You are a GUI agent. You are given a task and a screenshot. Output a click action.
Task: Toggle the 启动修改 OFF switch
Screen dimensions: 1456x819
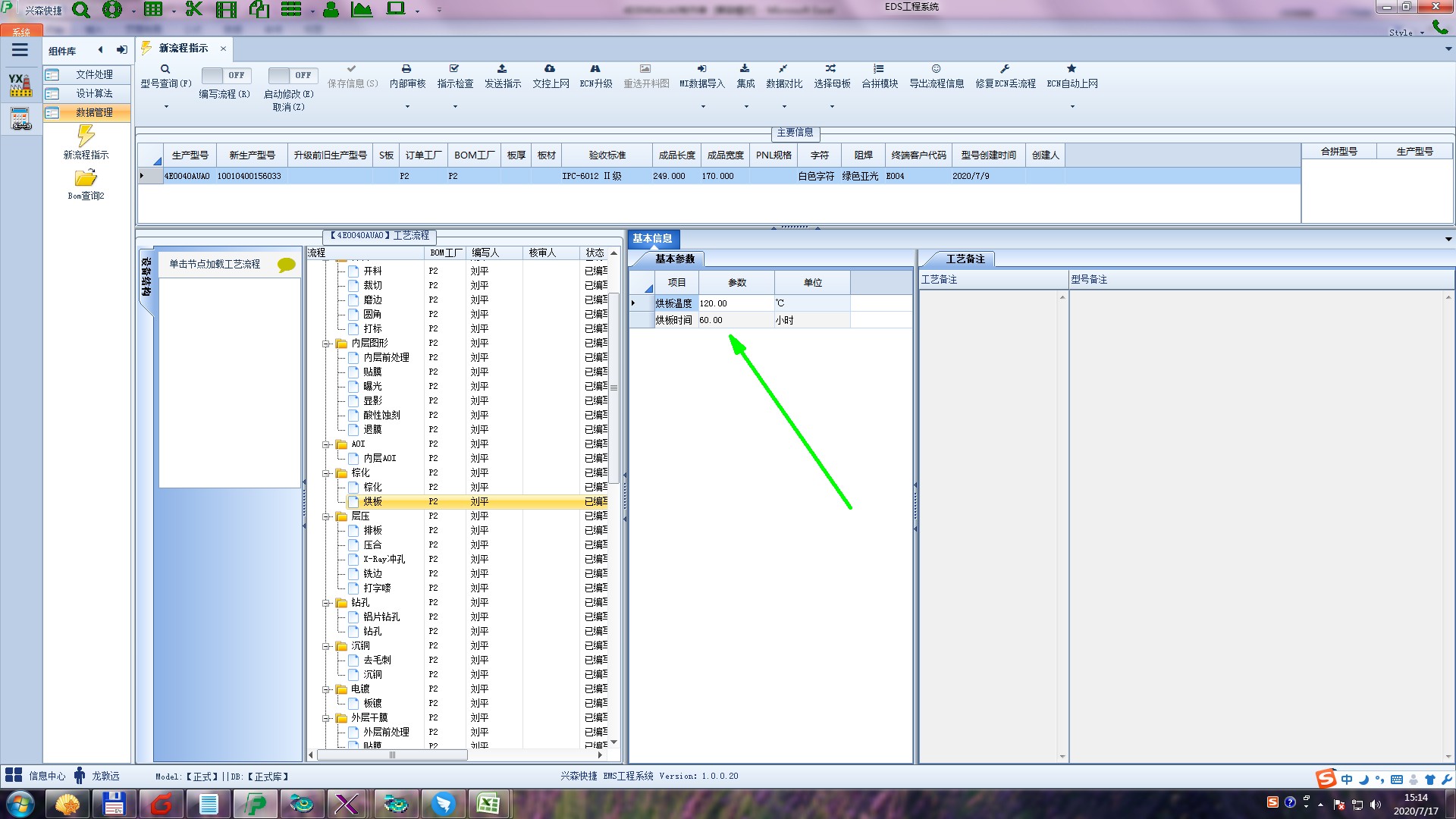point(292,75)
